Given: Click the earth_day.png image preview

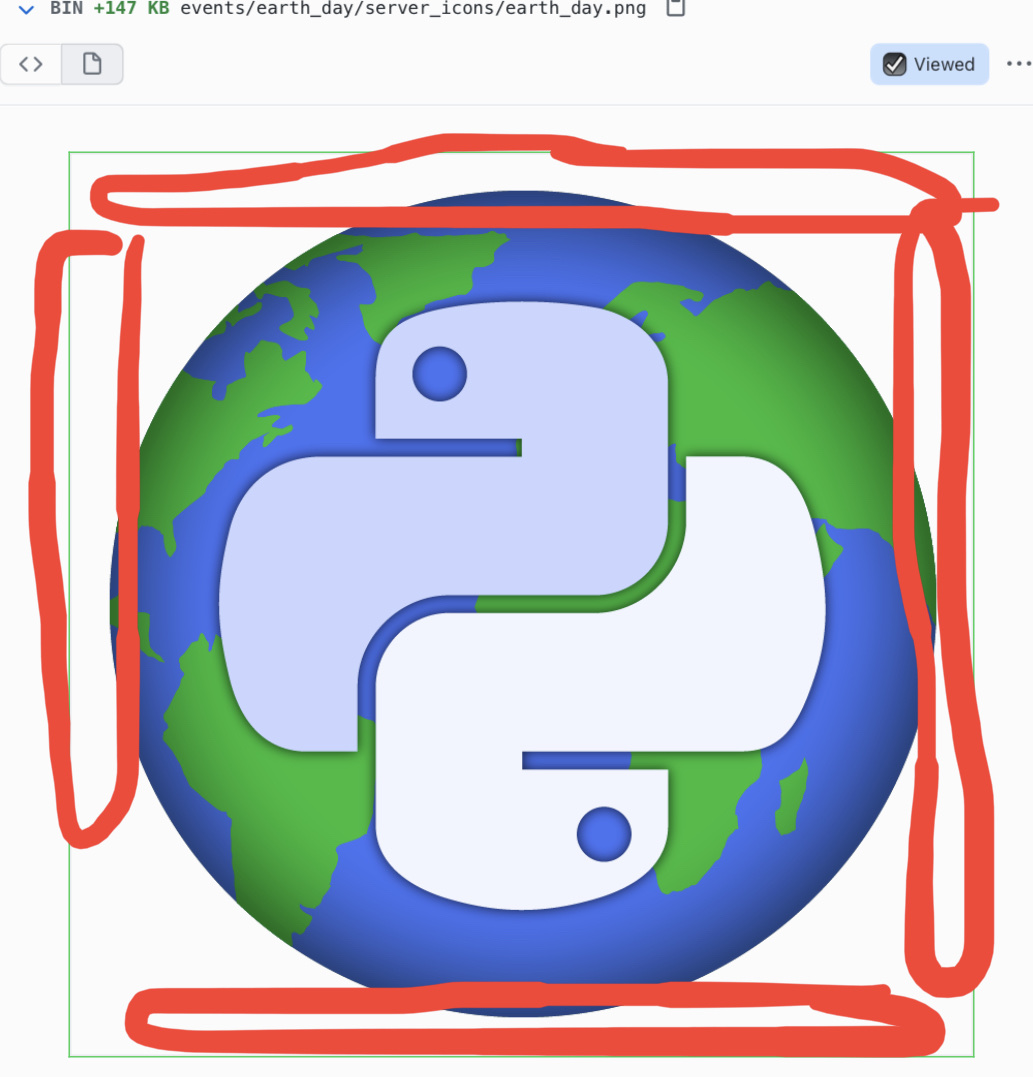Looking at the screenshot, I should [x=521, y=604].
